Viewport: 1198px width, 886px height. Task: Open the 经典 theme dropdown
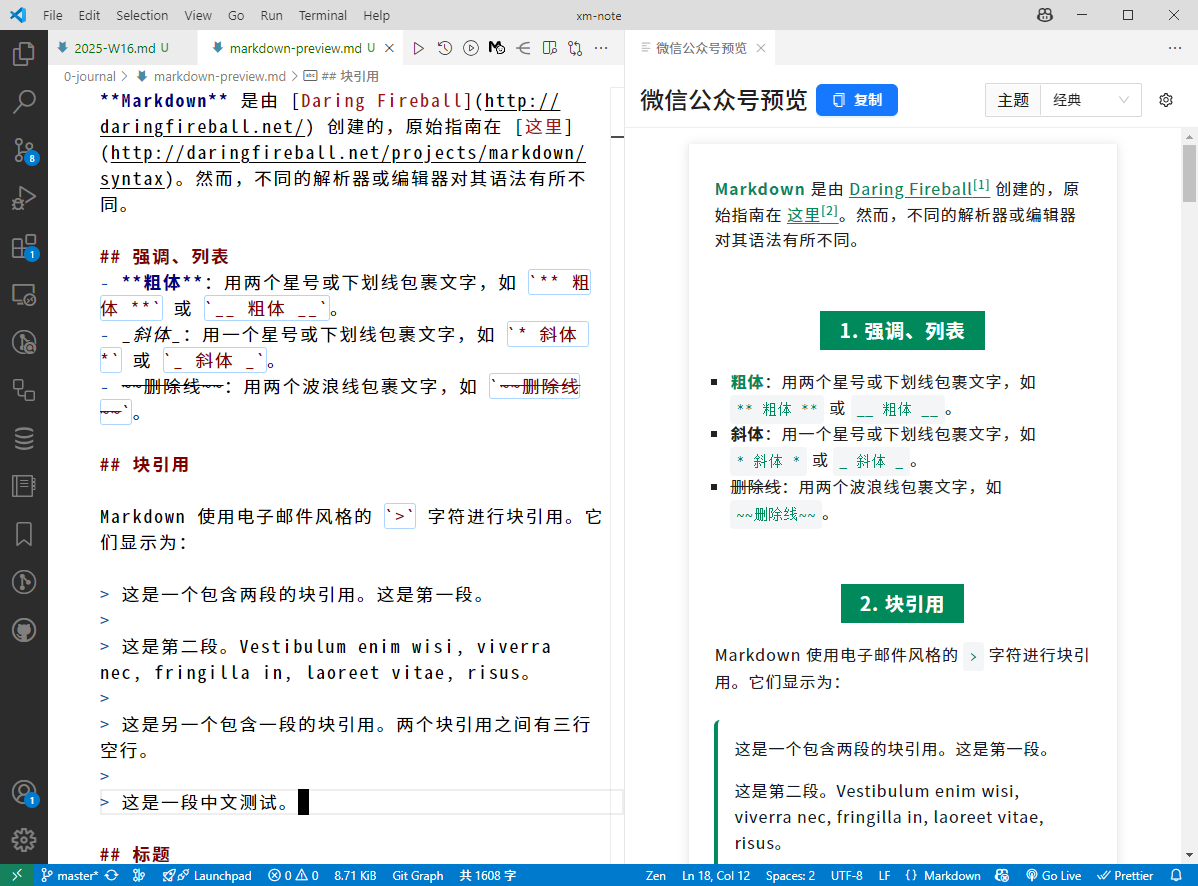(1090, 100)
